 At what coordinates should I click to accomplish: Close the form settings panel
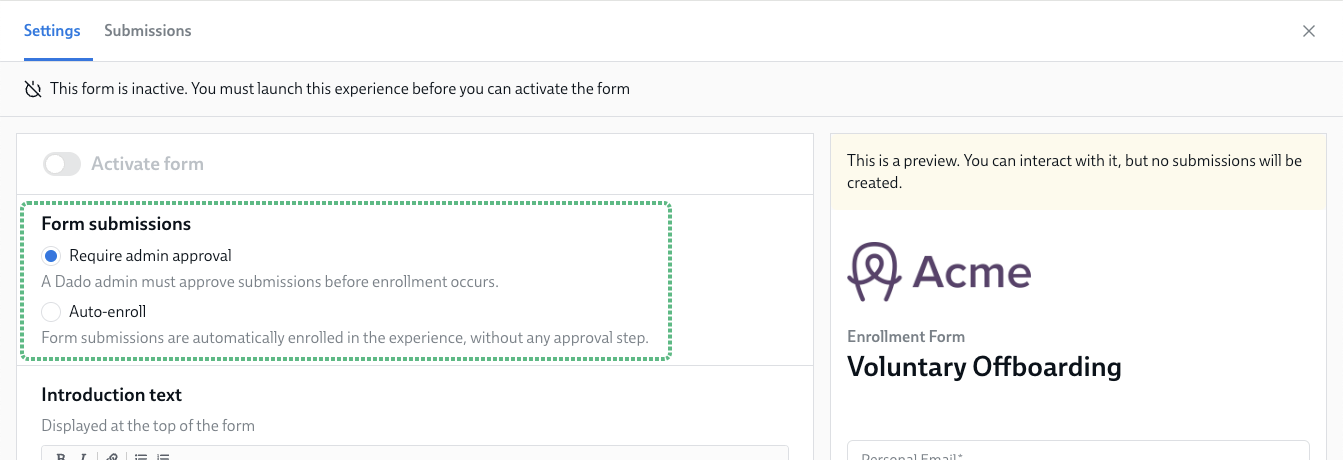pyautogui.click(x=1308, y=31)
